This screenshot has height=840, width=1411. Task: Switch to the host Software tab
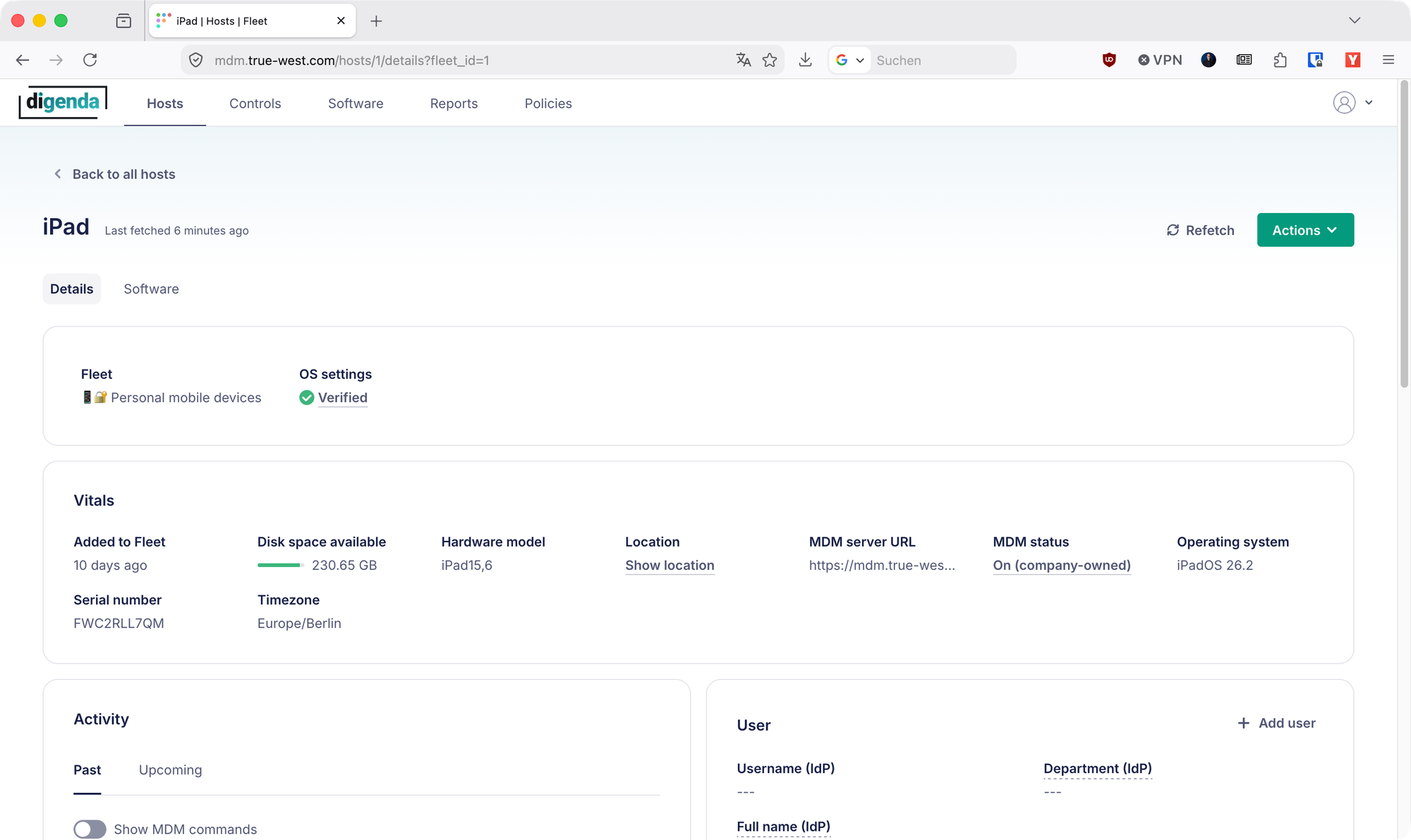tap(151, 289)
